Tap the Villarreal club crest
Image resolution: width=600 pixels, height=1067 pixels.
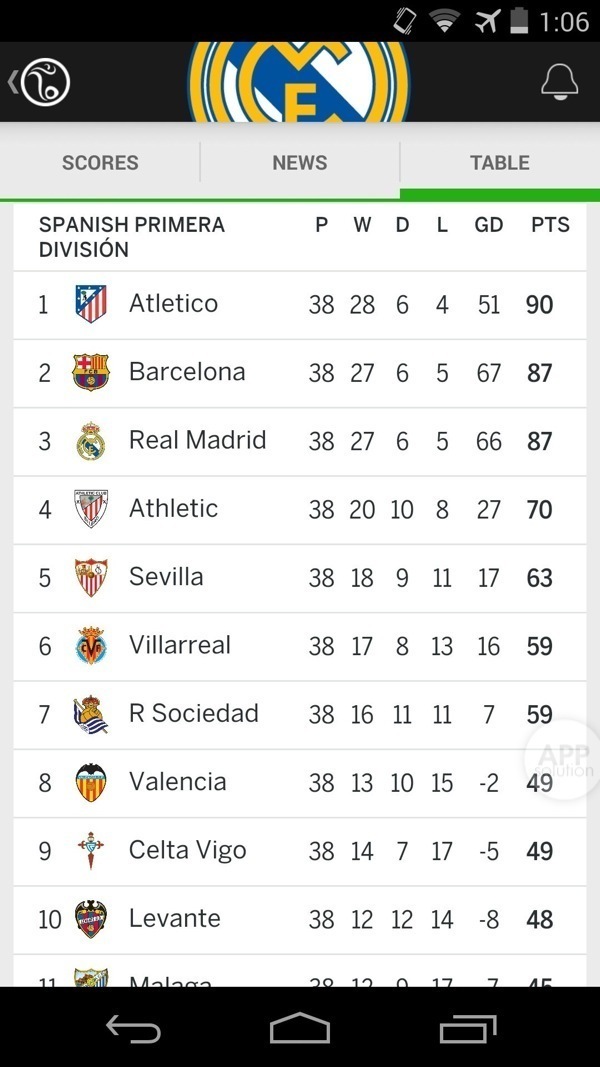(x=91, y=646)
